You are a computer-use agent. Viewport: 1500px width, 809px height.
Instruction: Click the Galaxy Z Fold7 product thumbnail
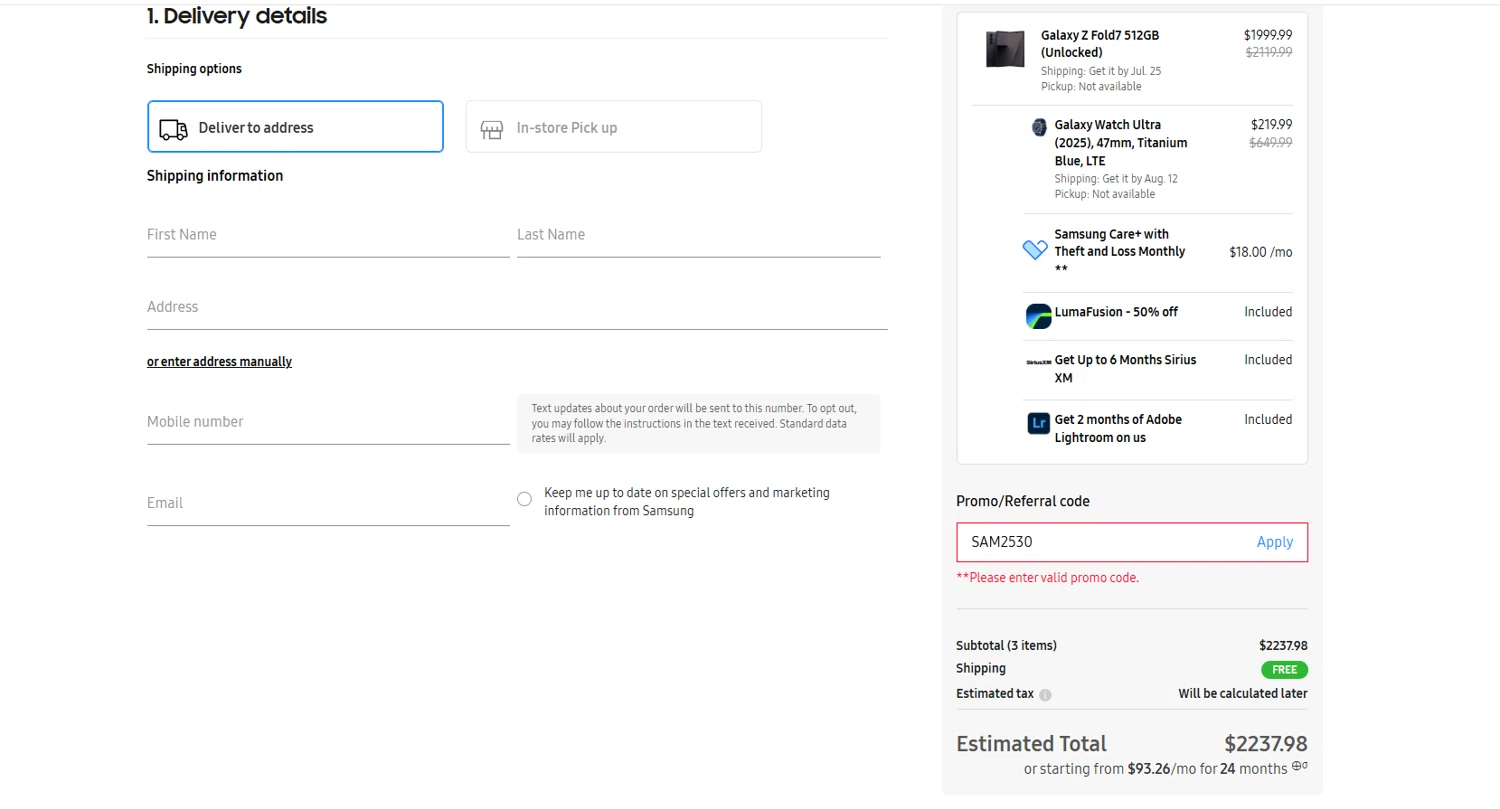(1005, 49)
